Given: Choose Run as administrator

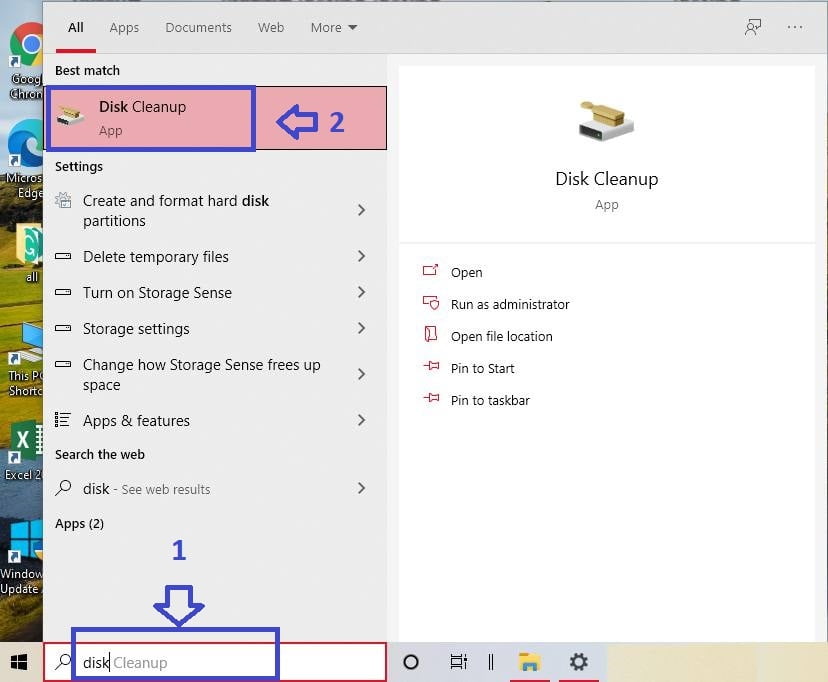Looking at the screenshot, I should (x=510, y=305).
